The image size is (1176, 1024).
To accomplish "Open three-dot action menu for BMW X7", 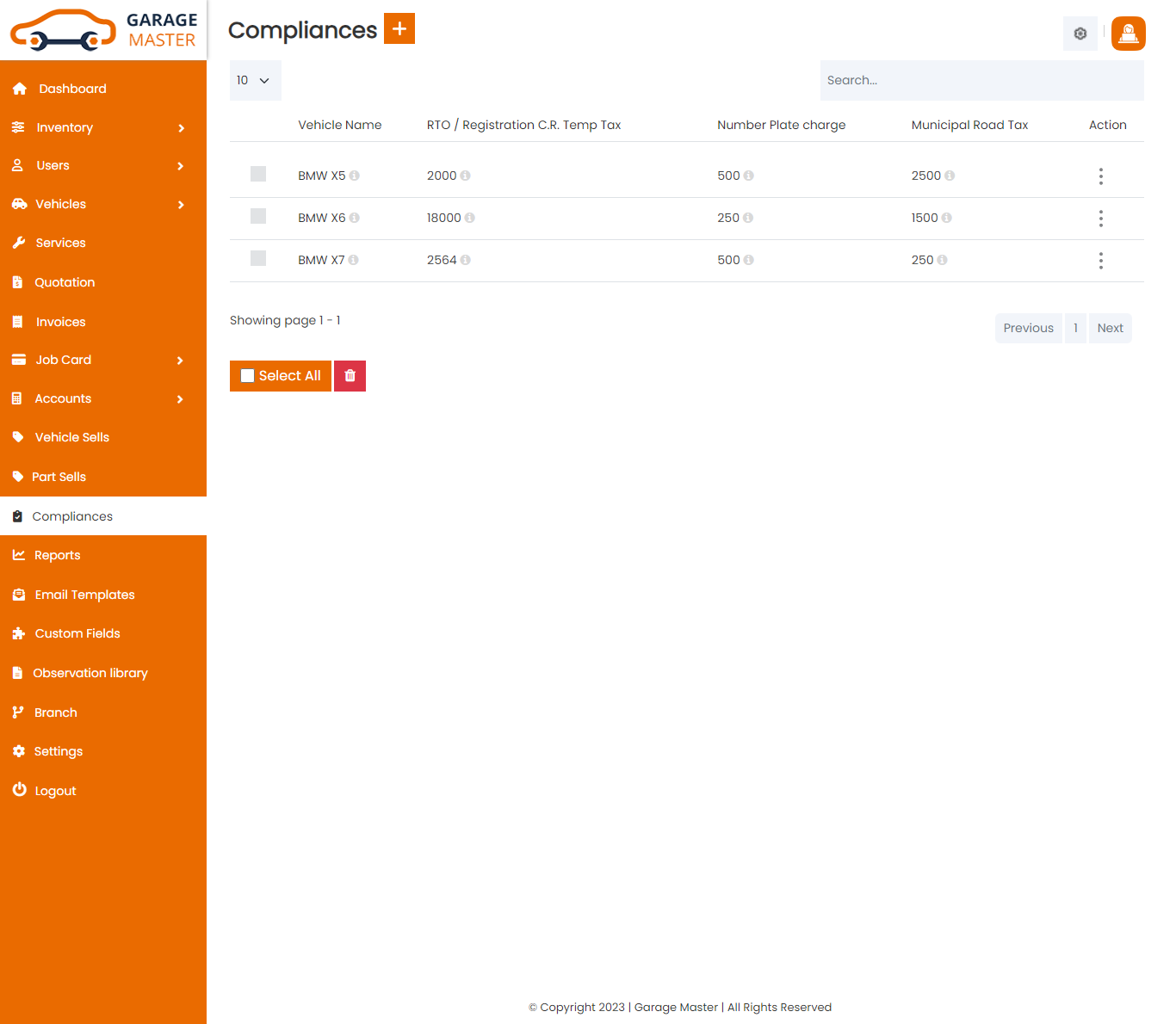I will pyautogui.click(x=1100, y=261).
